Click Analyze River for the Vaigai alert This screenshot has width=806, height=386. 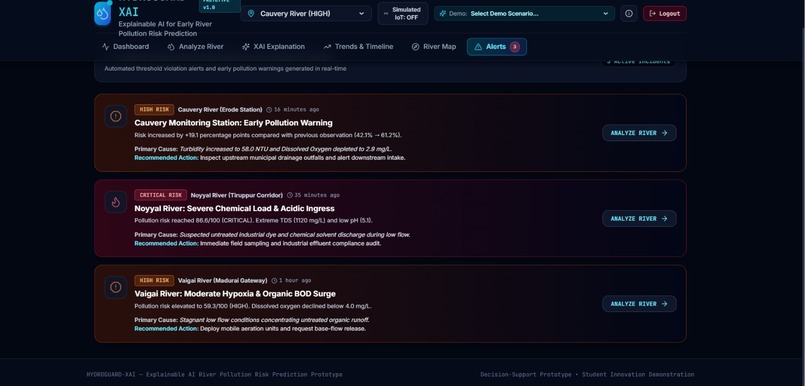coord(639,304)
